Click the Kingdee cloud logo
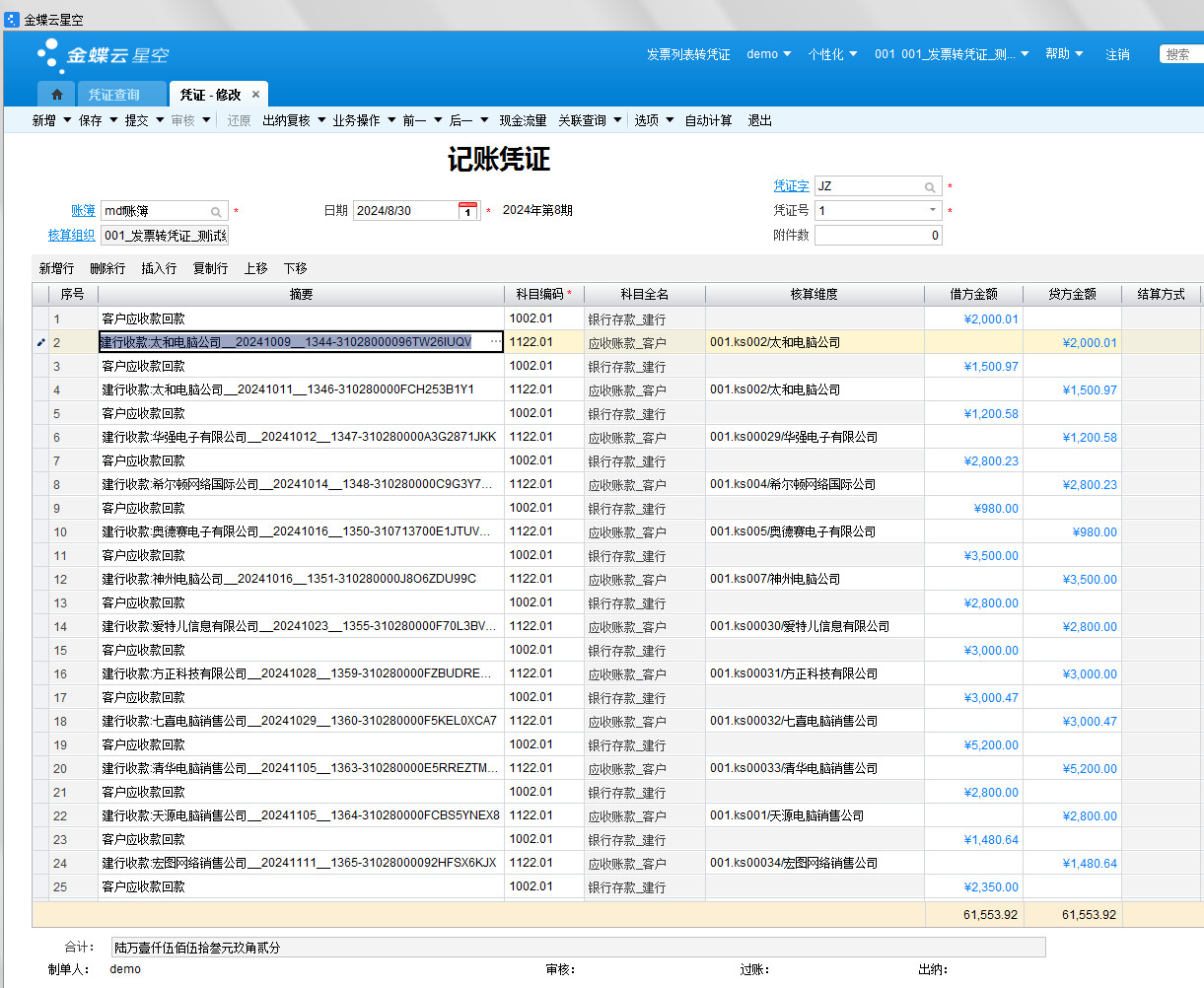 point(103,56)
